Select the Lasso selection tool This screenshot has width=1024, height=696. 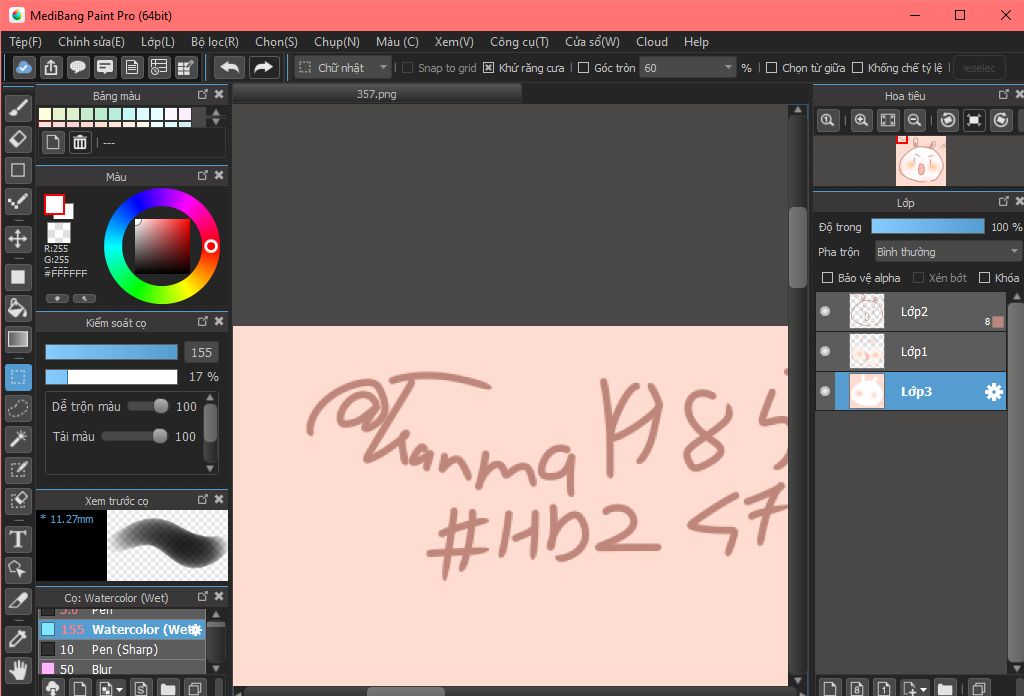18,408
